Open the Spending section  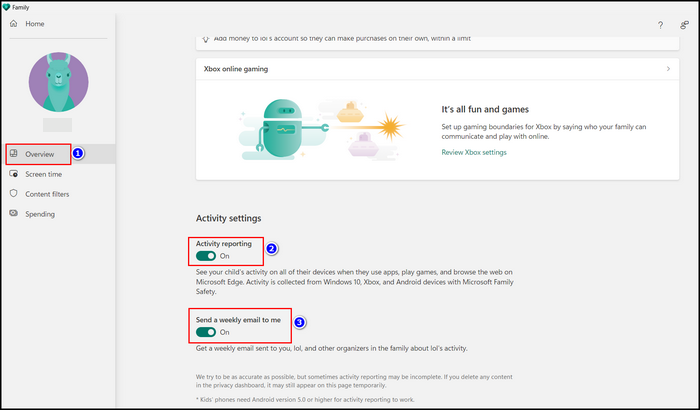pos(40,214)
